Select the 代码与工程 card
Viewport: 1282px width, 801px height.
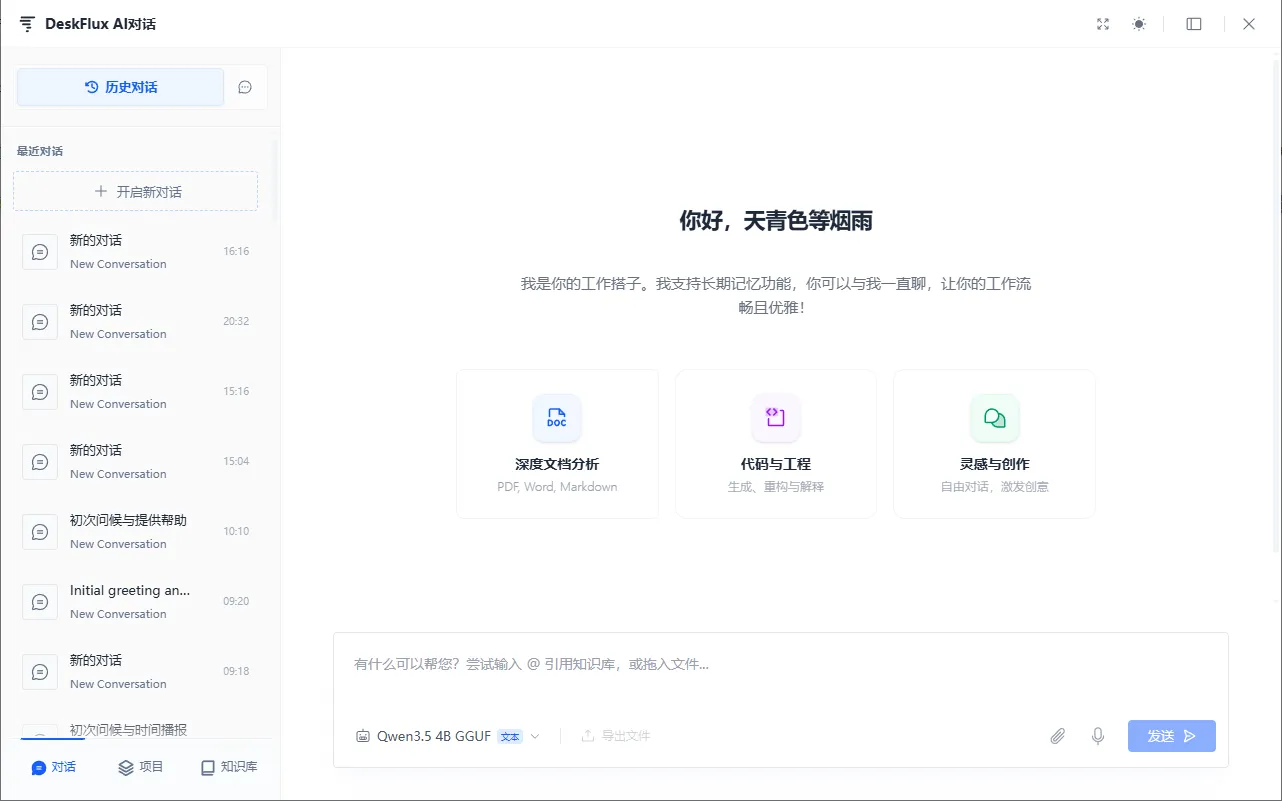click(x=776, y=444)
